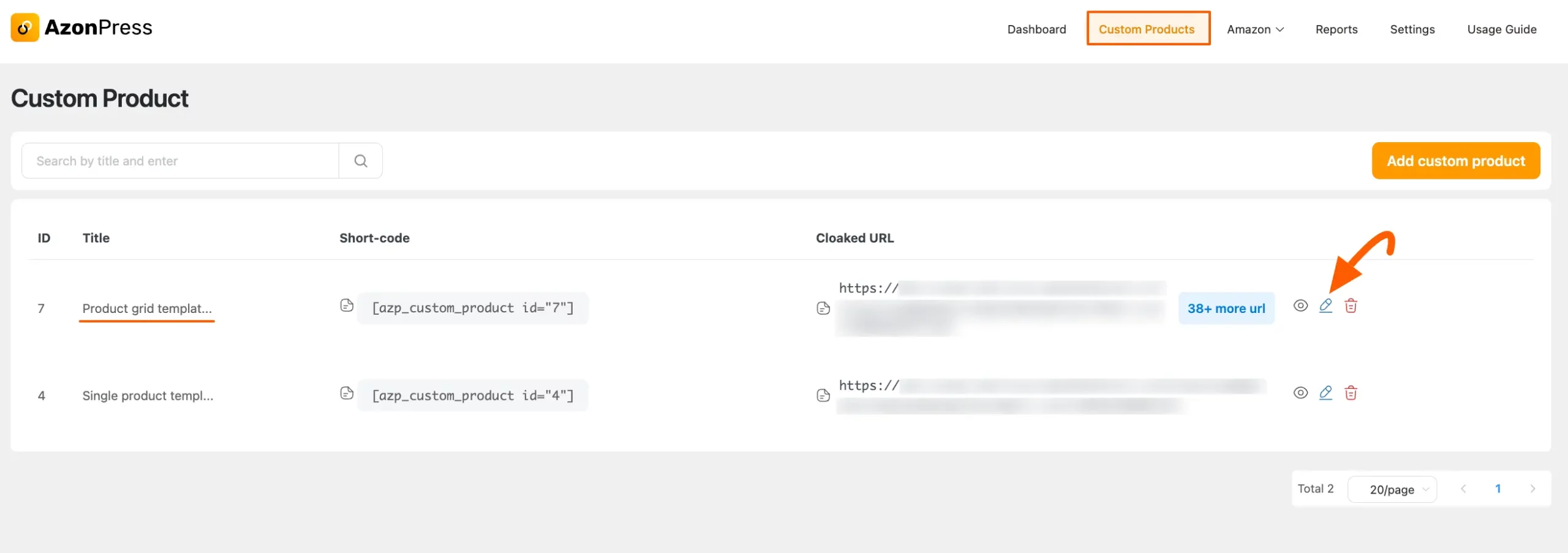This screenshot has height=553, width=1568.
Task: Select page 1 in pagination
Action: click(1498, 489)
